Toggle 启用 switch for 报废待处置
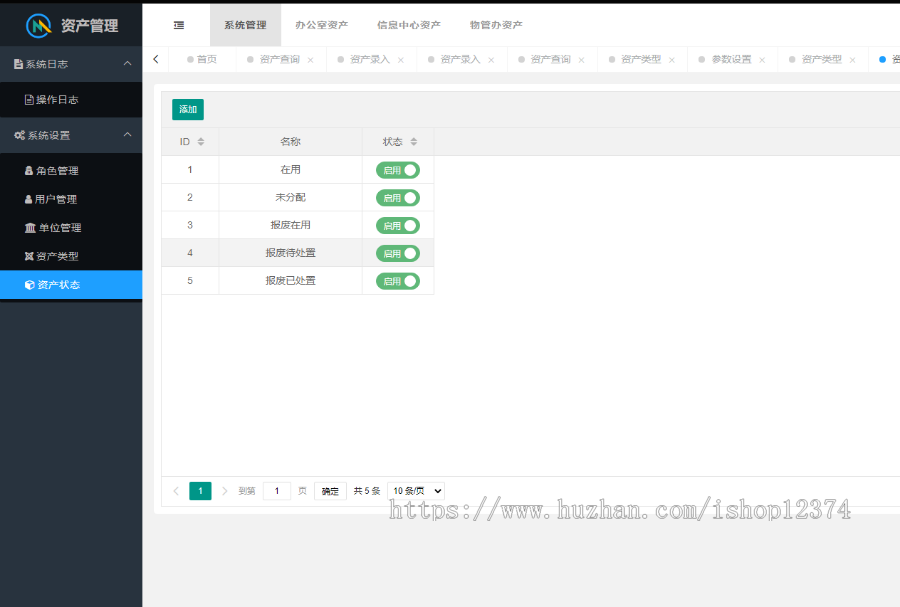The width and height of the screenshot is (900, 607). point(398,254)
